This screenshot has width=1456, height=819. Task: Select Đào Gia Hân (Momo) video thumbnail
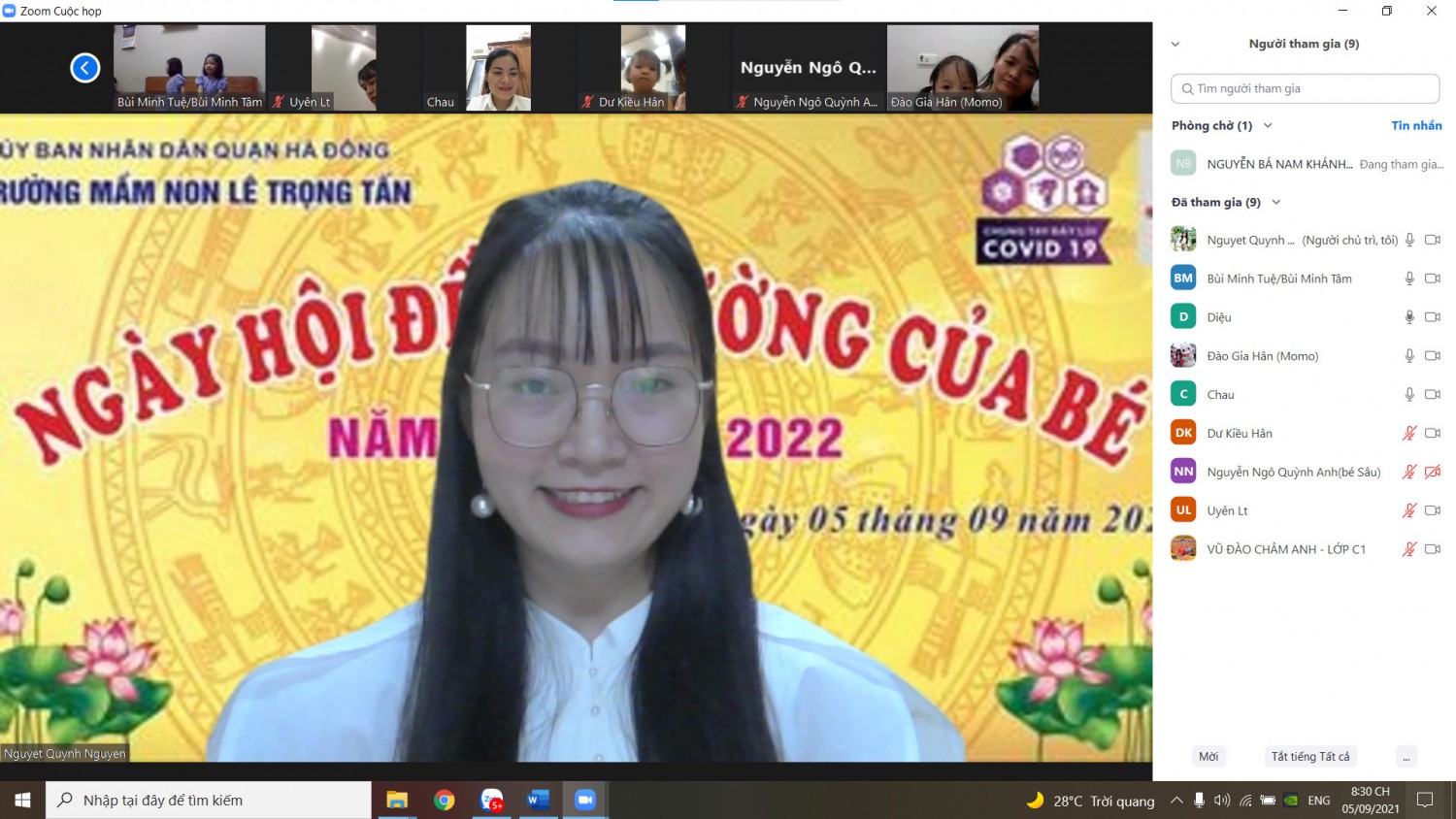(963, 68)
